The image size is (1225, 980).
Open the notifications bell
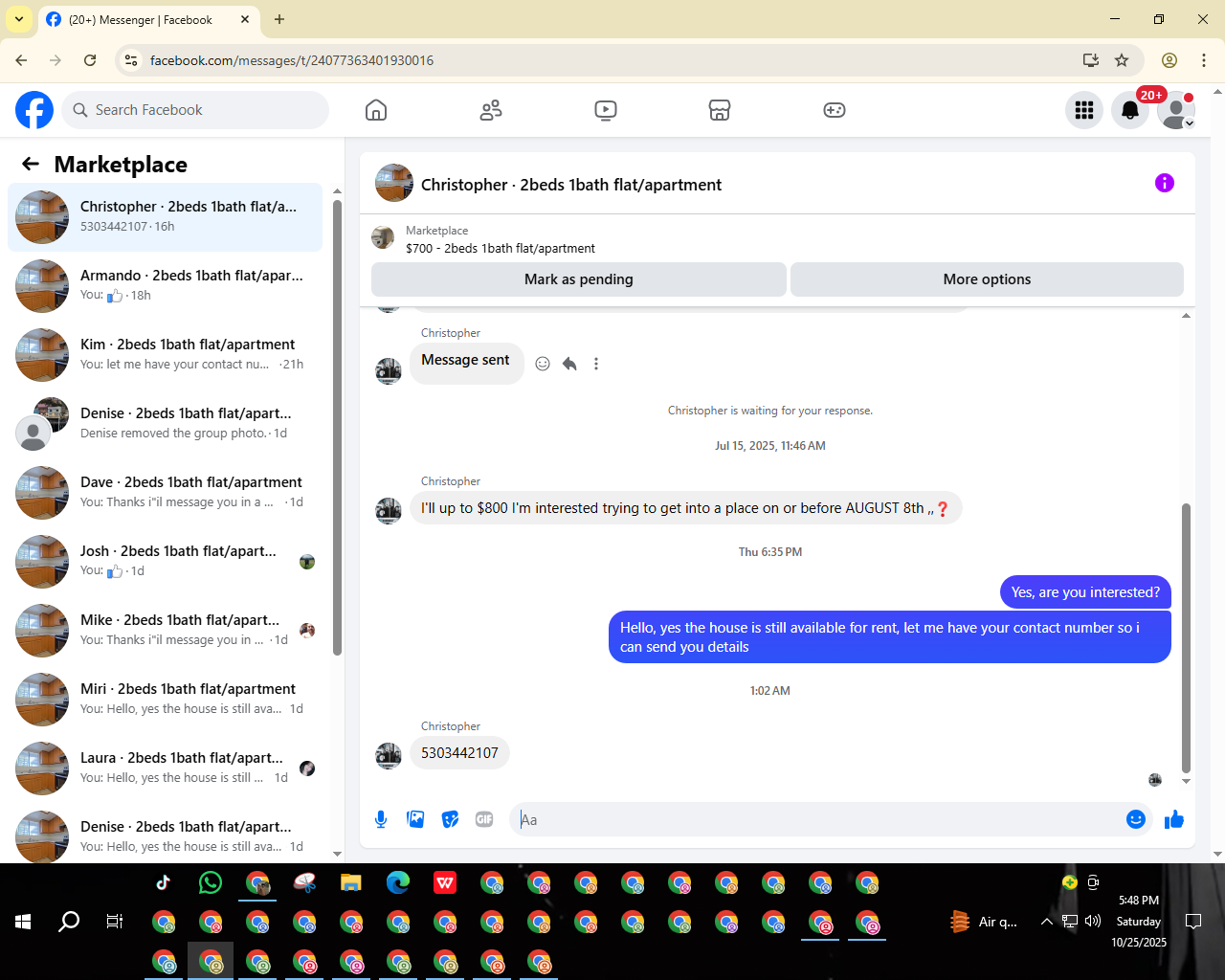(x=1130, y=110)
